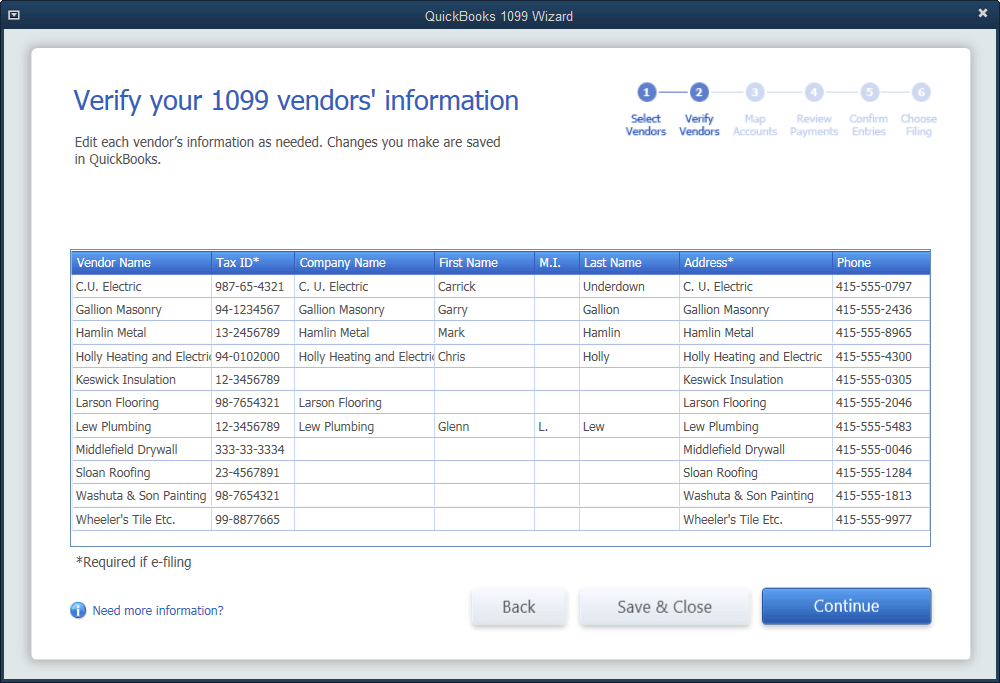The height and width of the screenshot is (683, 1000).
Task: Select tax ID 94-1234567 cell
Action: click(x=253, y=309)
